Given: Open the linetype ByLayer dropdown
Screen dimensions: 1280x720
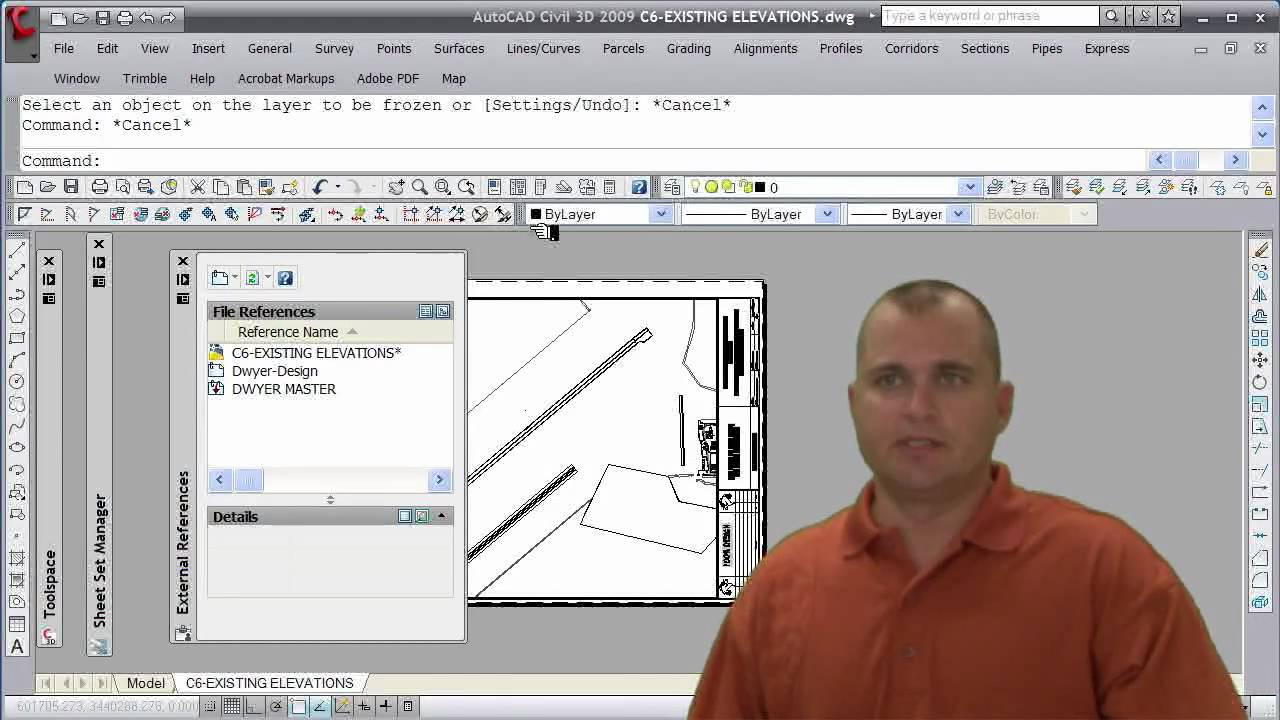Looking at the screenshot, I should point(827,214).
